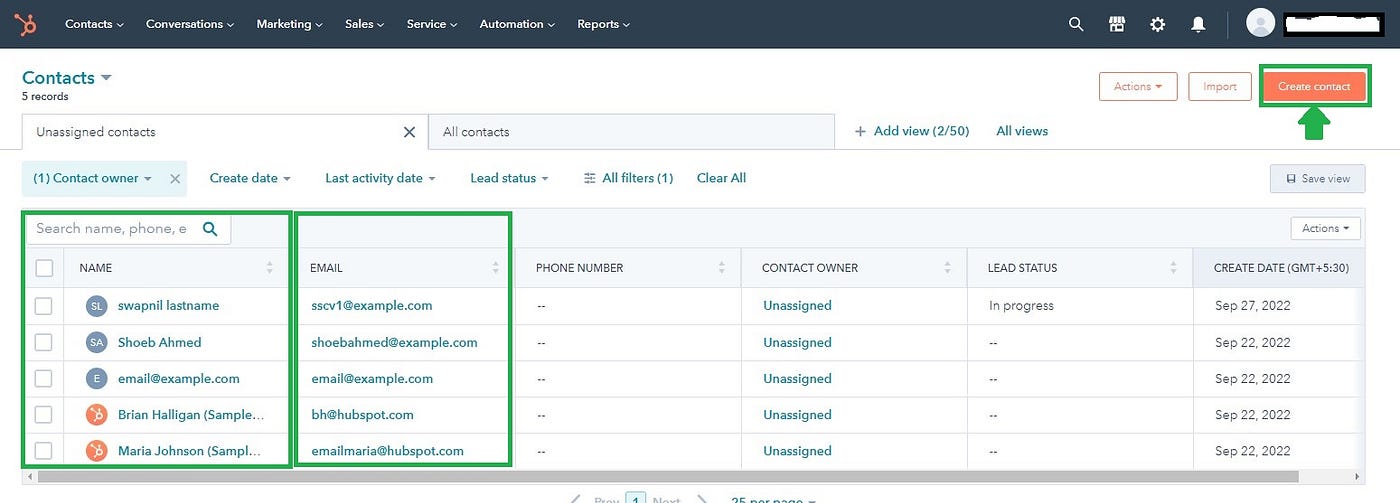Click the search magnifier in contacts search box

[210, 229]
